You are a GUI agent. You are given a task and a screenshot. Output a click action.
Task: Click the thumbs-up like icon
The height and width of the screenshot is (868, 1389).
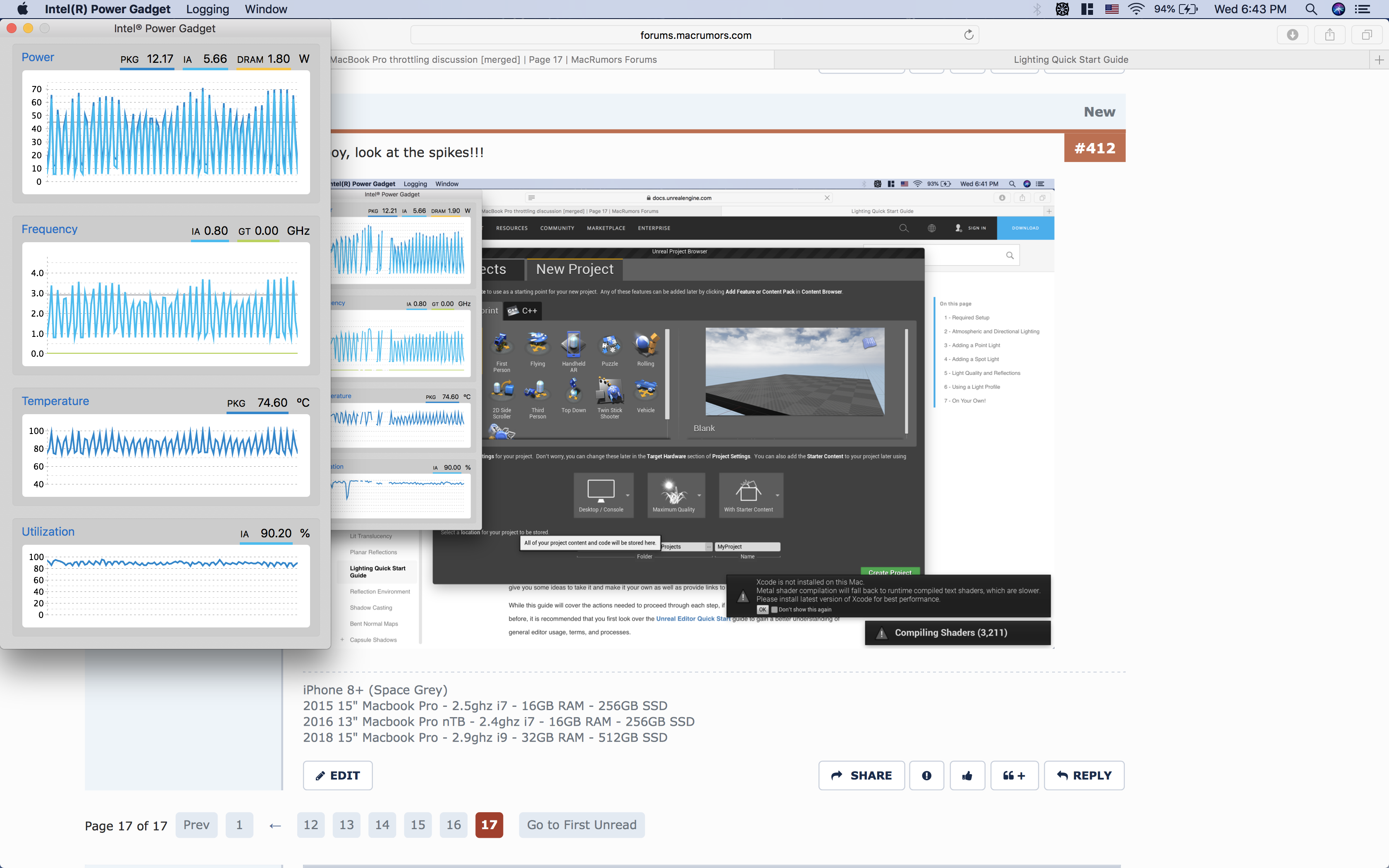(967, 775)
